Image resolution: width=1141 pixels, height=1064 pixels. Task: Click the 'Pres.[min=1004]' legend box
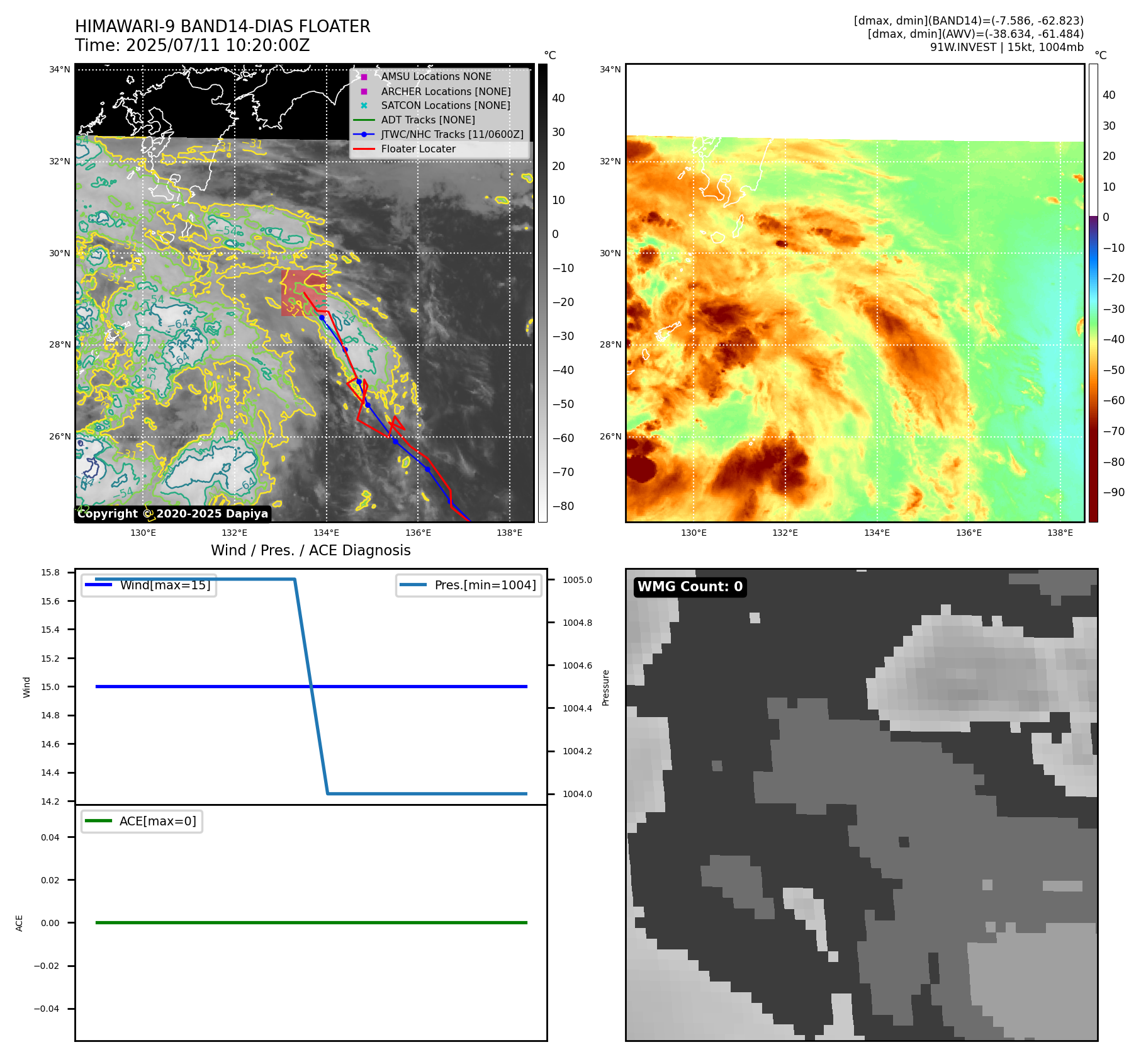click(x=469, y=586)
